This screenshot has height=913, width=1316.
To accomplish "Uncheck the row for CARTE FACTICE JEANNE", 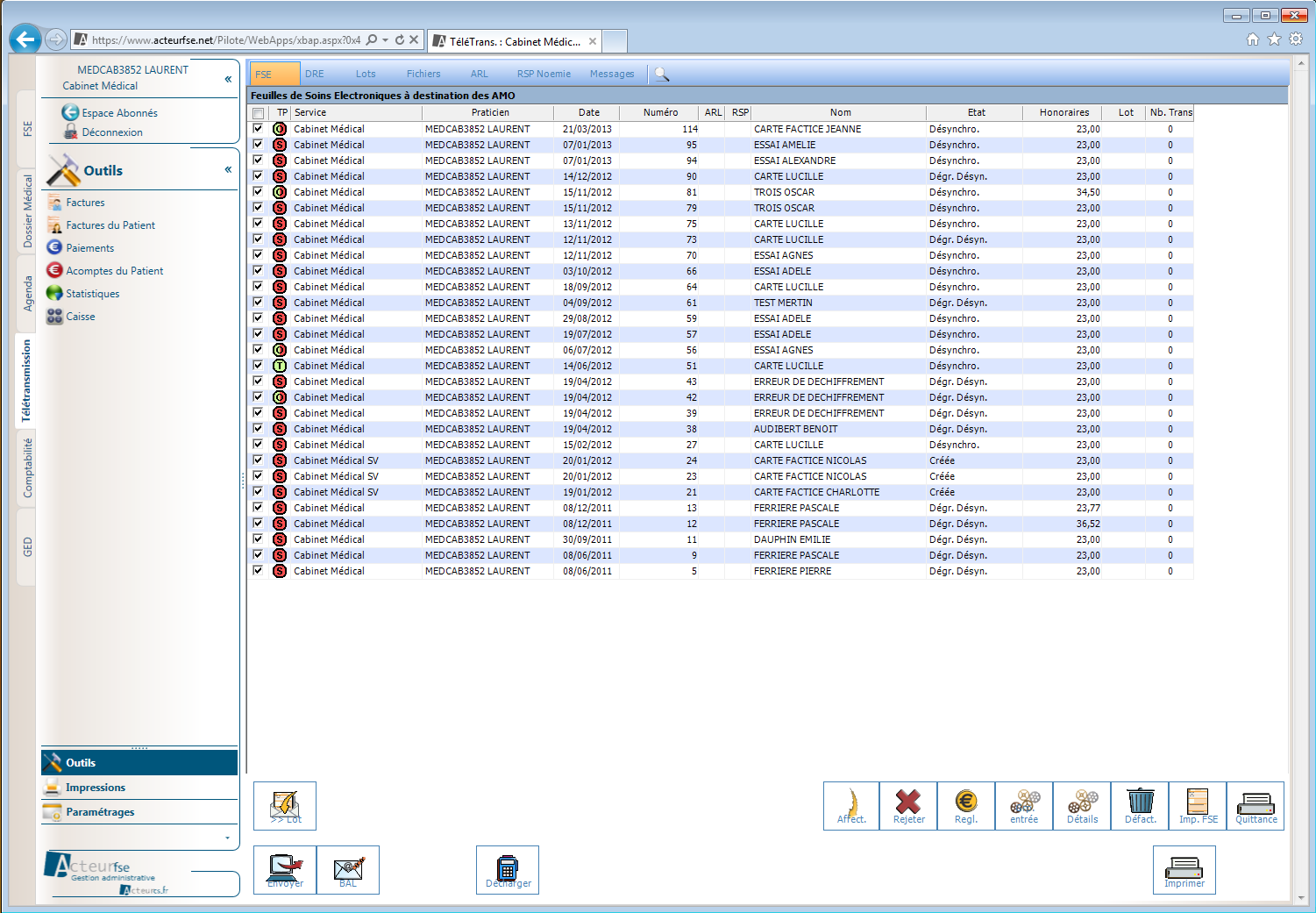I will point(258,129).
